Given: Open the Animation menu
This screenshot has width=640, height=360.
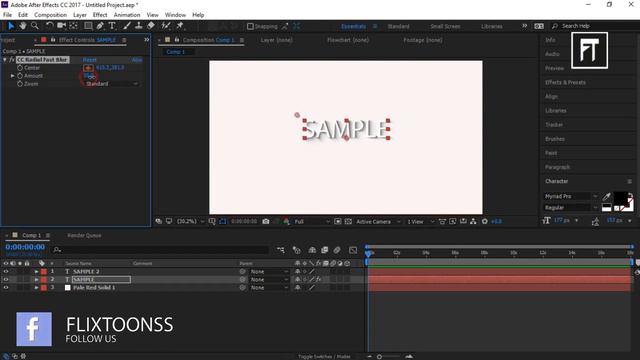Looking at the screenshot, I should click(x=127, y=15).
